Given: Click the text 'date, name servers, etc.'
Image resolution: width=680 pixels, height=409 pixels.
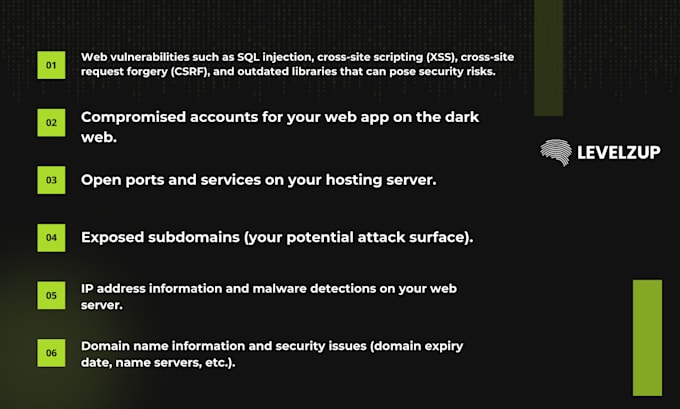Looking at the screenshot, I should 156,363.
